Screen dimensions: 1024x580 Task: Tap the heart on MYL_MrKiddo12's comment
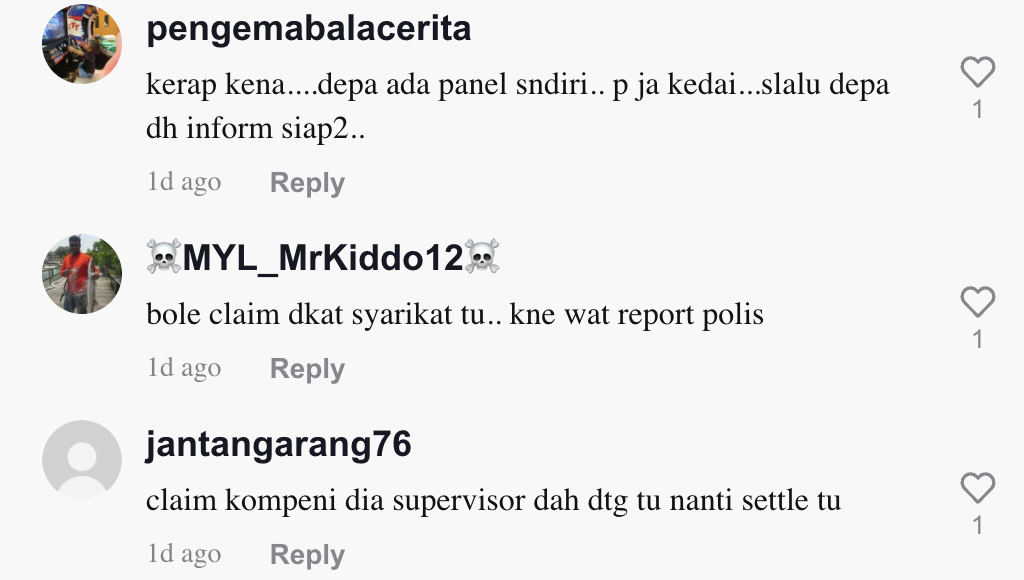click(x=978, y=302)
